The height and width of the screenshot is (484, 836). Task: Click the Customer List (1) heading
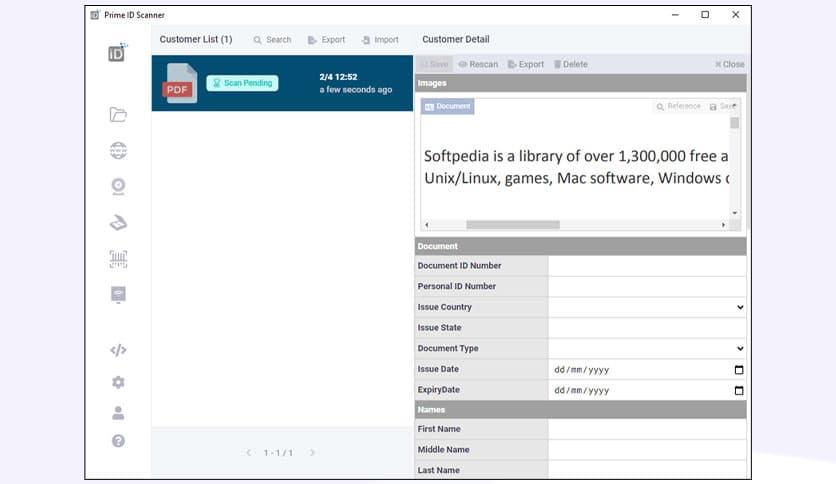196,39
